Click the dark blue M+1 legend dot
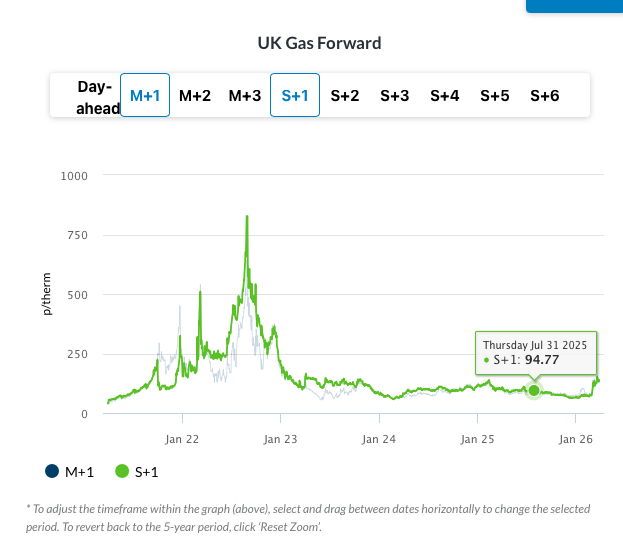The height and width of the screenshot is (548, 623). 51,471
